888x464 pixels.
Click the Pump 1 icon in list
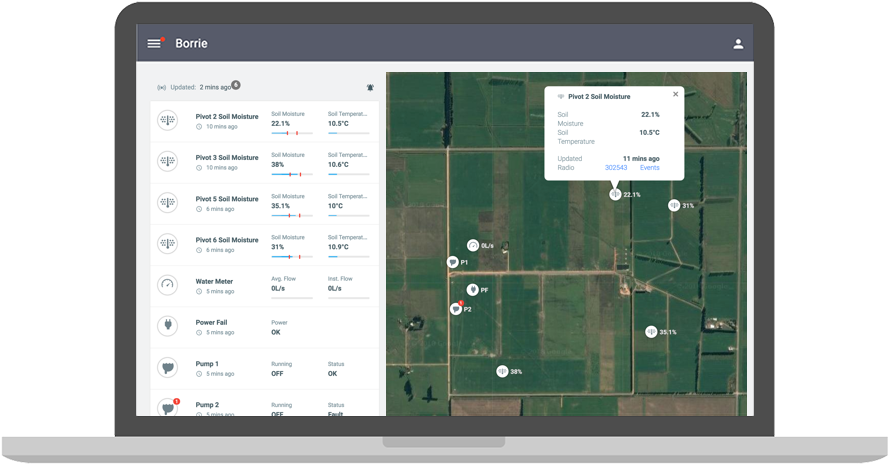(168, 367)
